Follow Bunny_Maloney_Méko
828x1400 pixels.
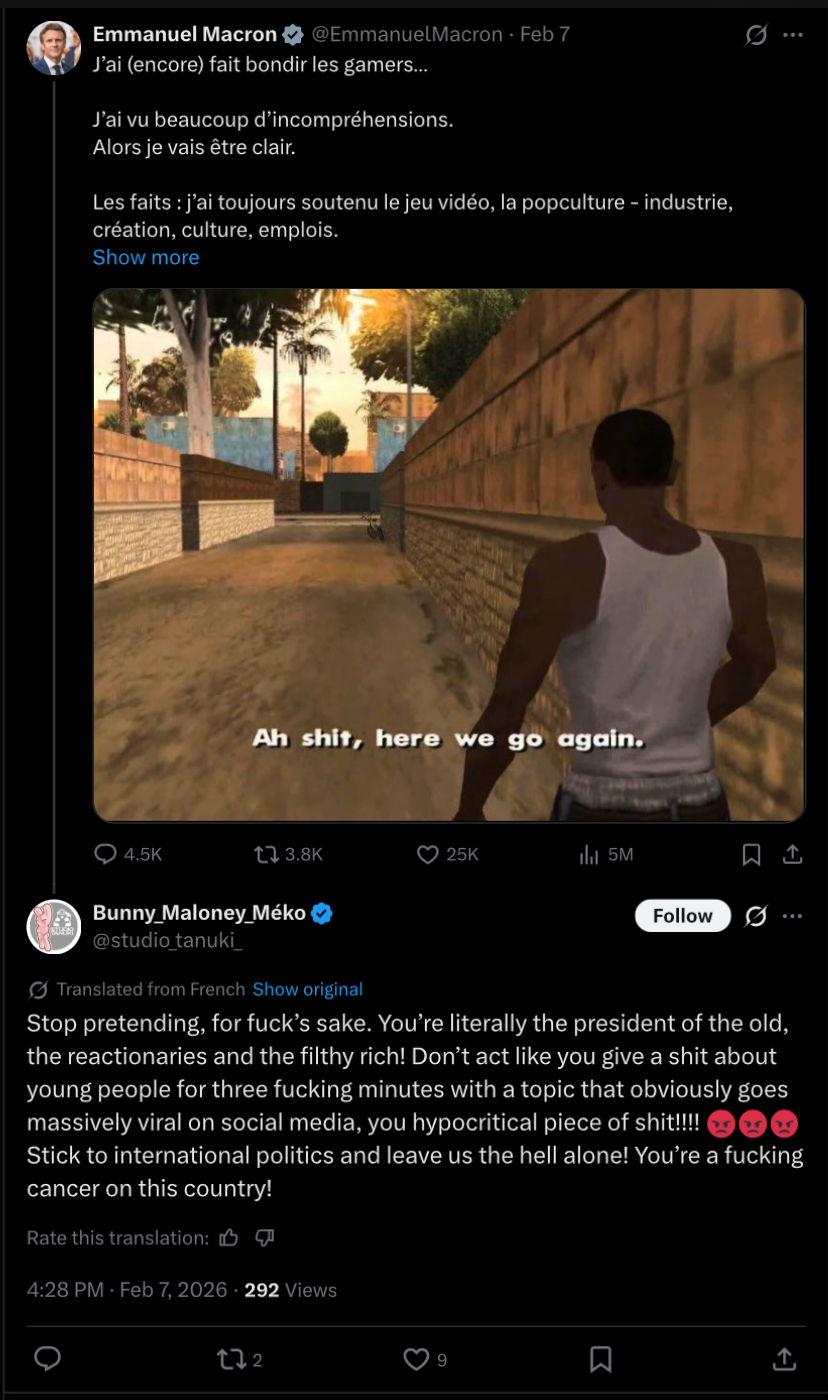coord(683,916)
